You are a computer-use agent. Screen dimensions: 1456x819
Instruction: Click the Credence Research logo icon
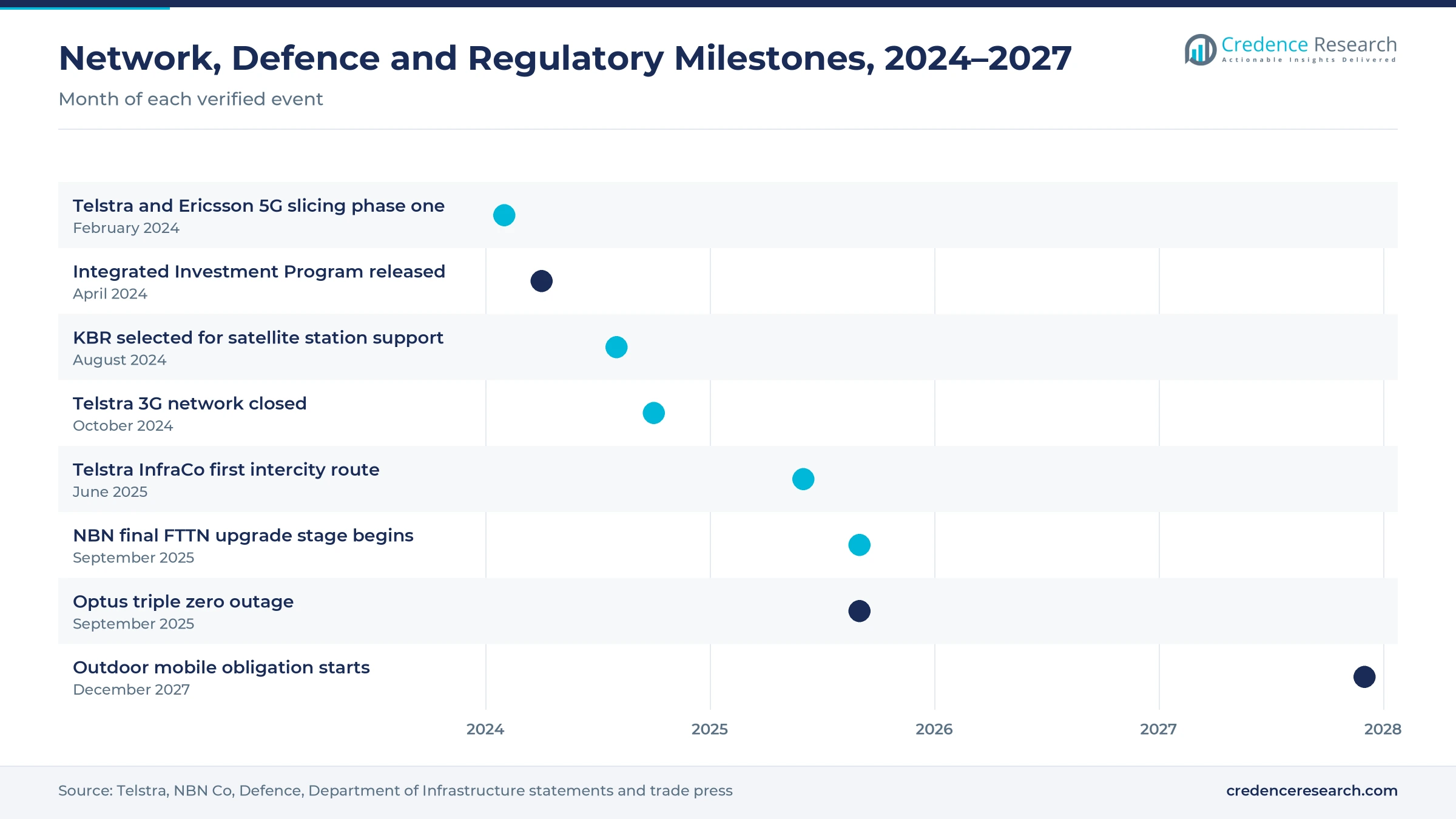[x=1200, y=50]
